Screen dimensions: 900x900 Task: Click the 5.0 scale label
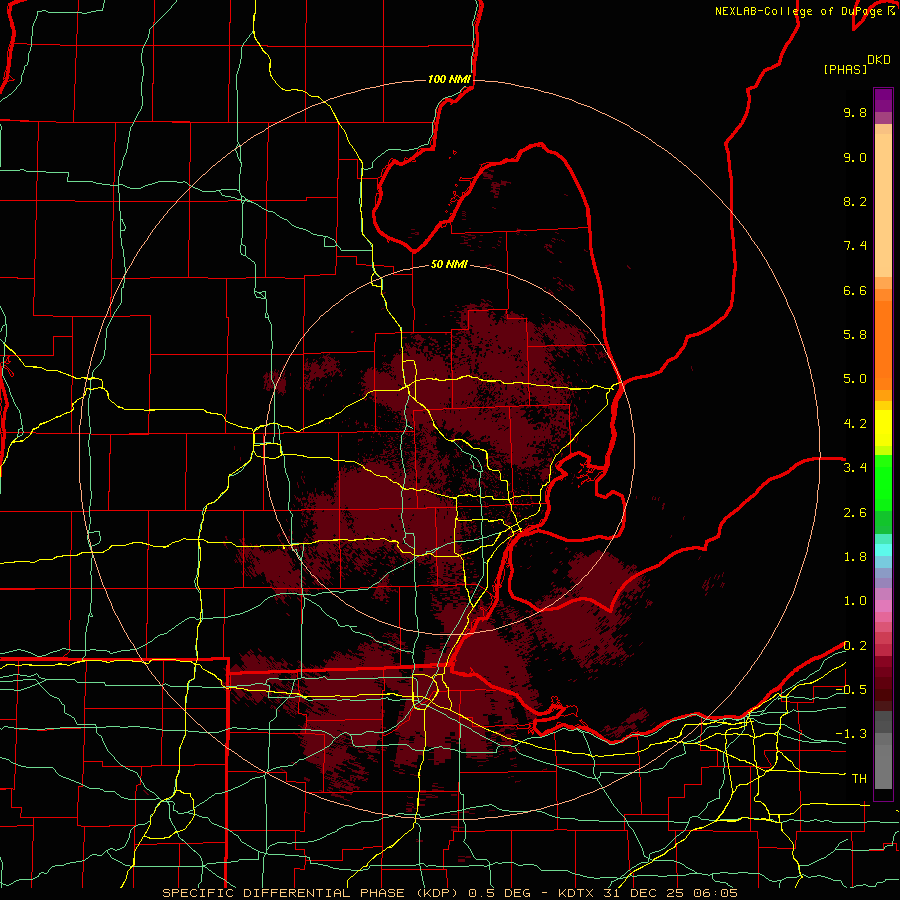[x=855, y=379]
